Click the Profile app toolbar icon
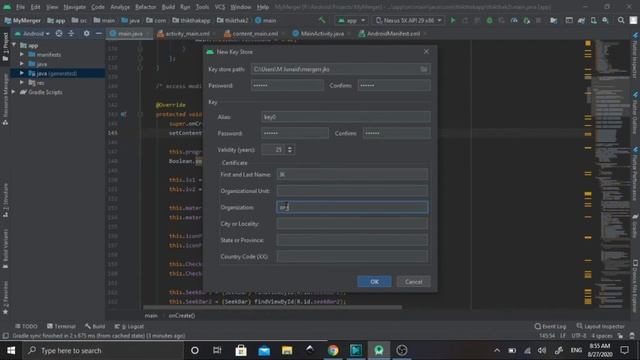This screenshot has width=640, height=360. pyautogui.click(x=514, y=20)
